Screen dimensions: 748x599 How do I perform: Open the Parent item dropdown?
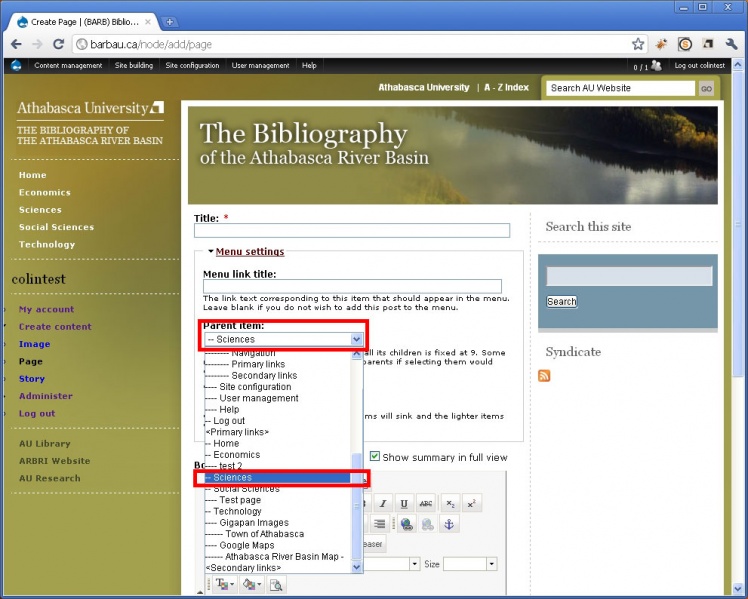click(x=284, y=339)
